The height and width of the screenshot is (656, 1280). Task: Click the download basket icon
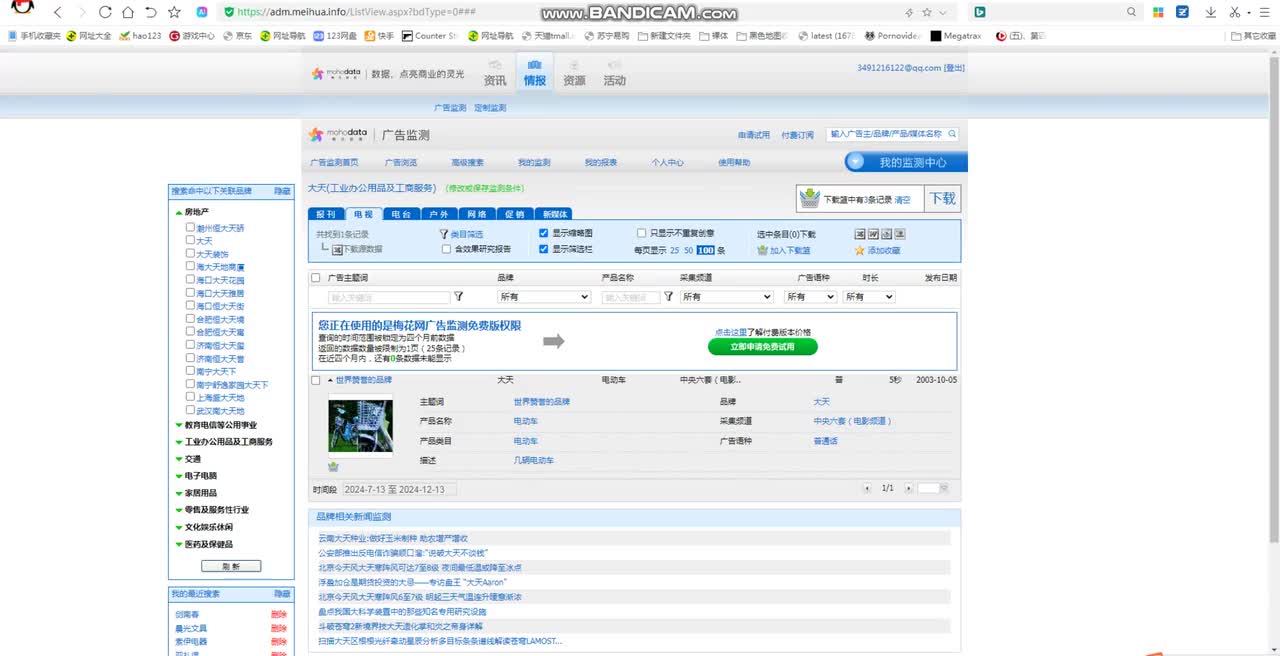click(x=809, y=199)
